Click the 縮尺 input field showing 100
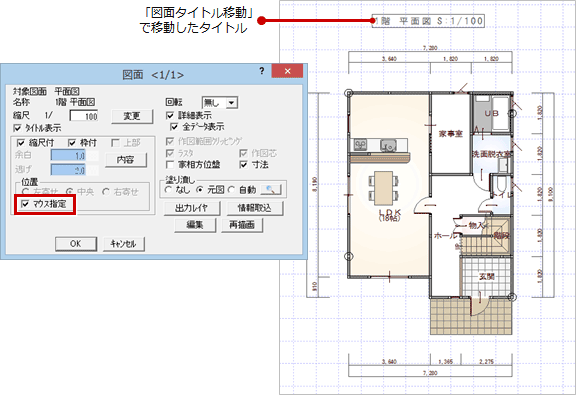The width and height of the screenshot is (576, 395). coord(84,116)
